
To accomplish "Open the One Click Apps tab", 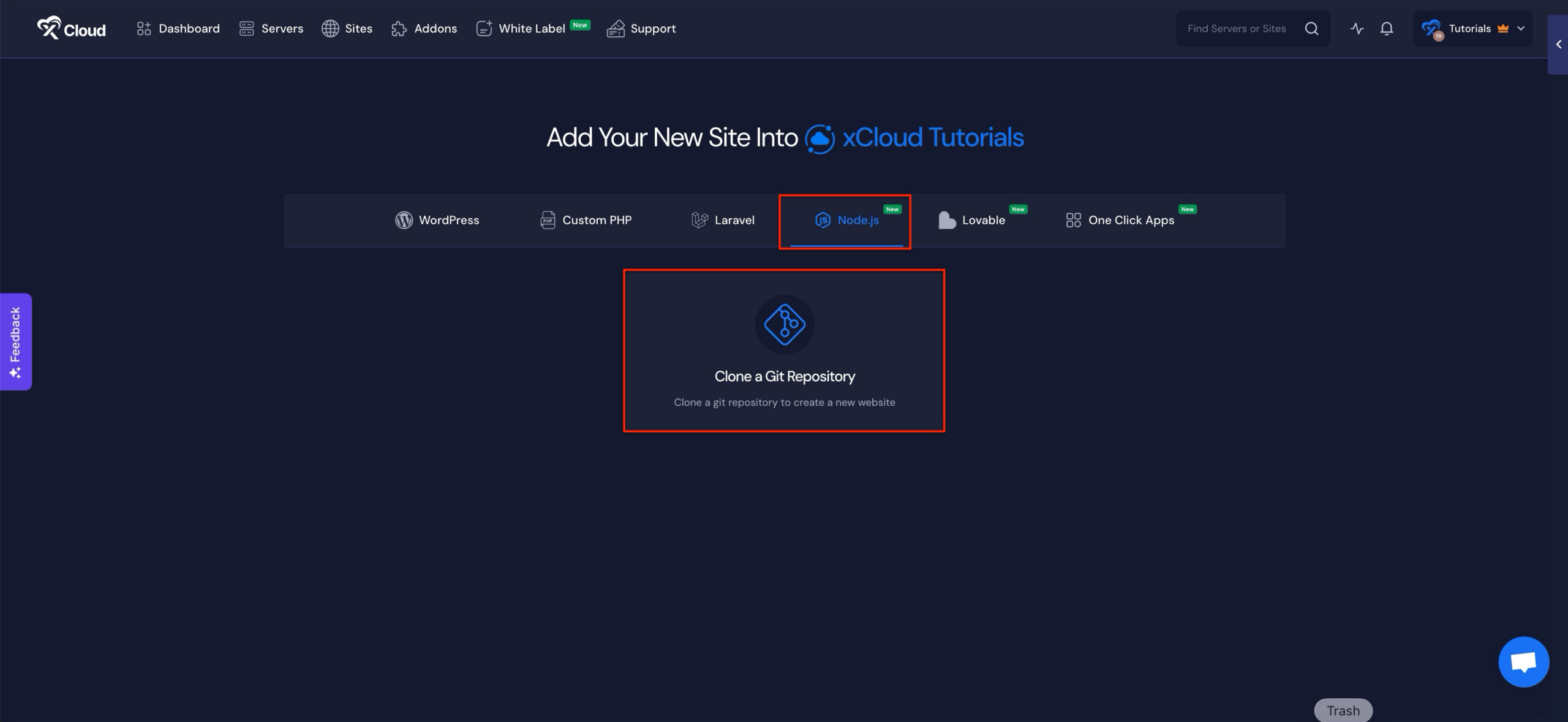I will [1120, 220].
